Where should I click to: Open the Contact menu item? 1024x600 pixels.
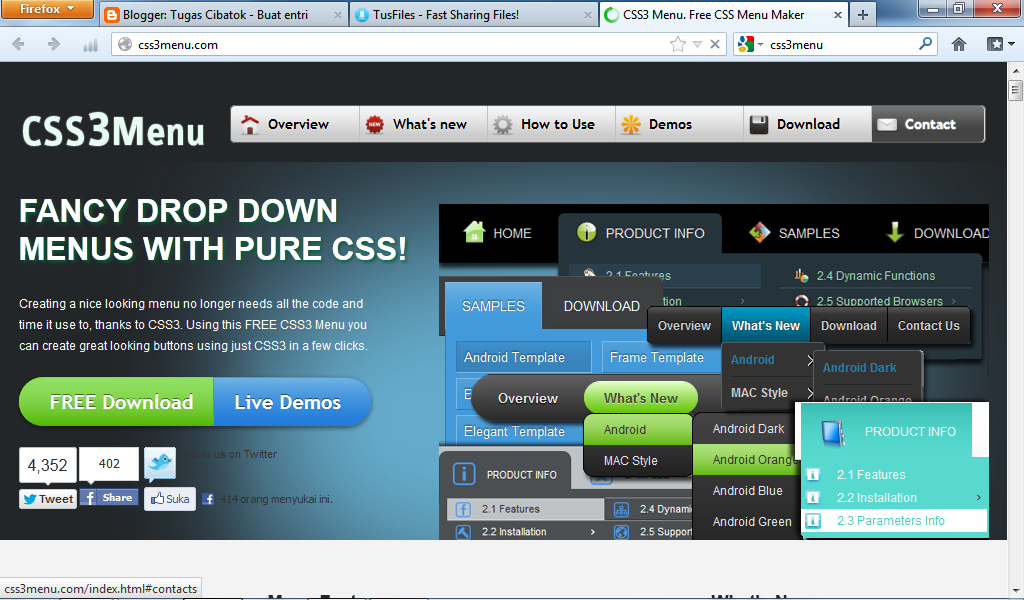pyautogui.click(x=928, y=124)
